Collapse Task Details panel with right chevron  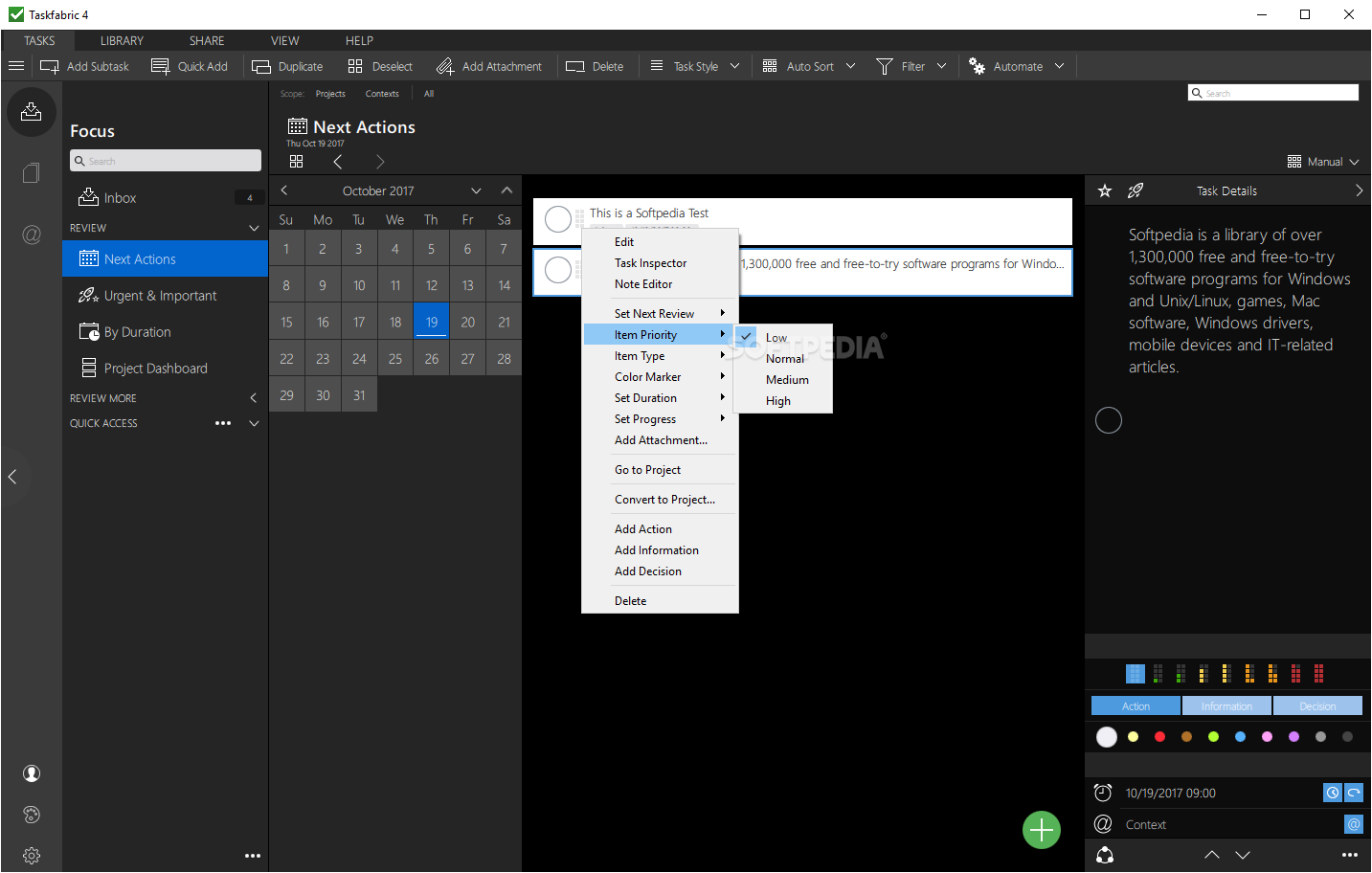(x=1359, y=190)
